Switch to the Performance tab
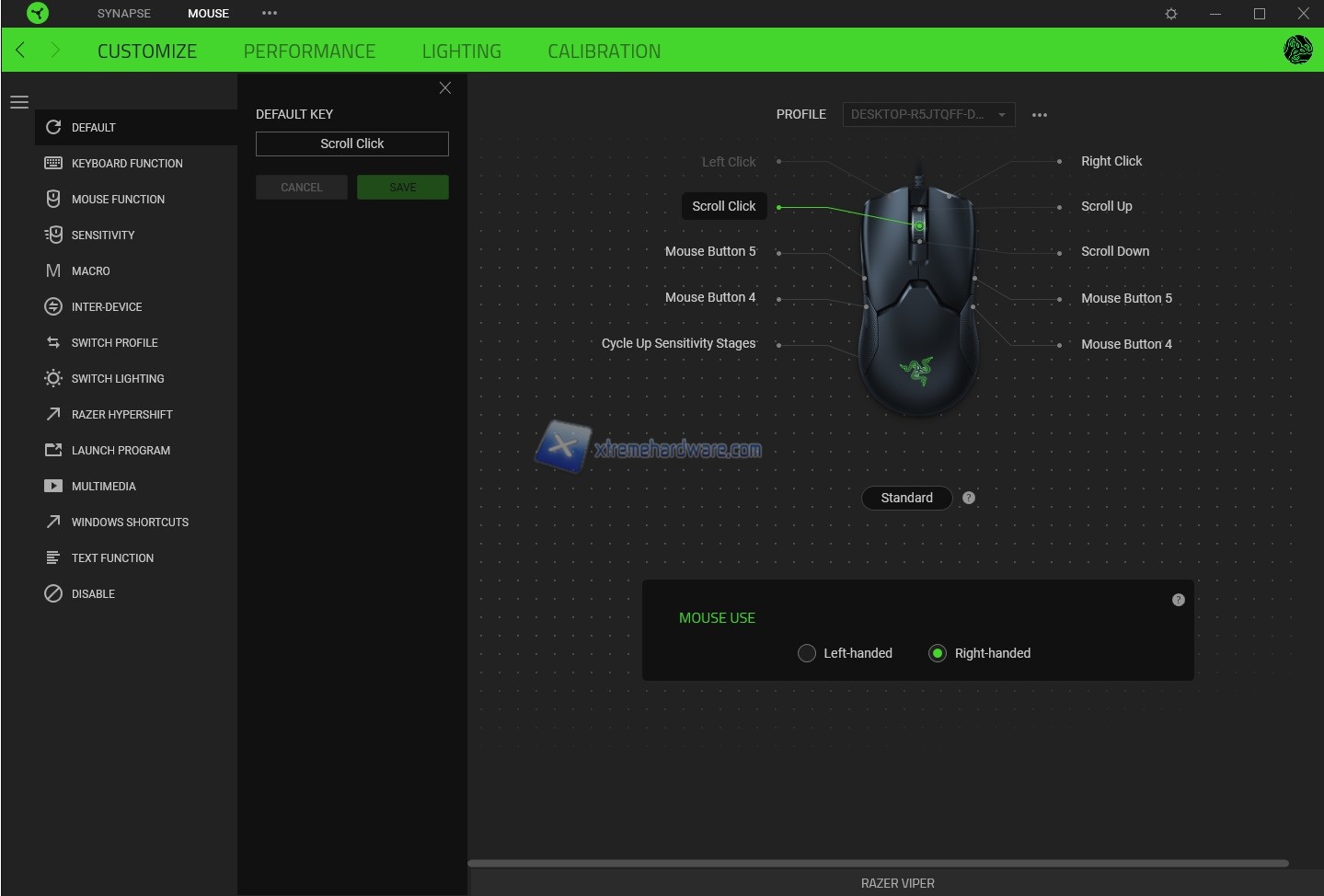 pos(309,52)
